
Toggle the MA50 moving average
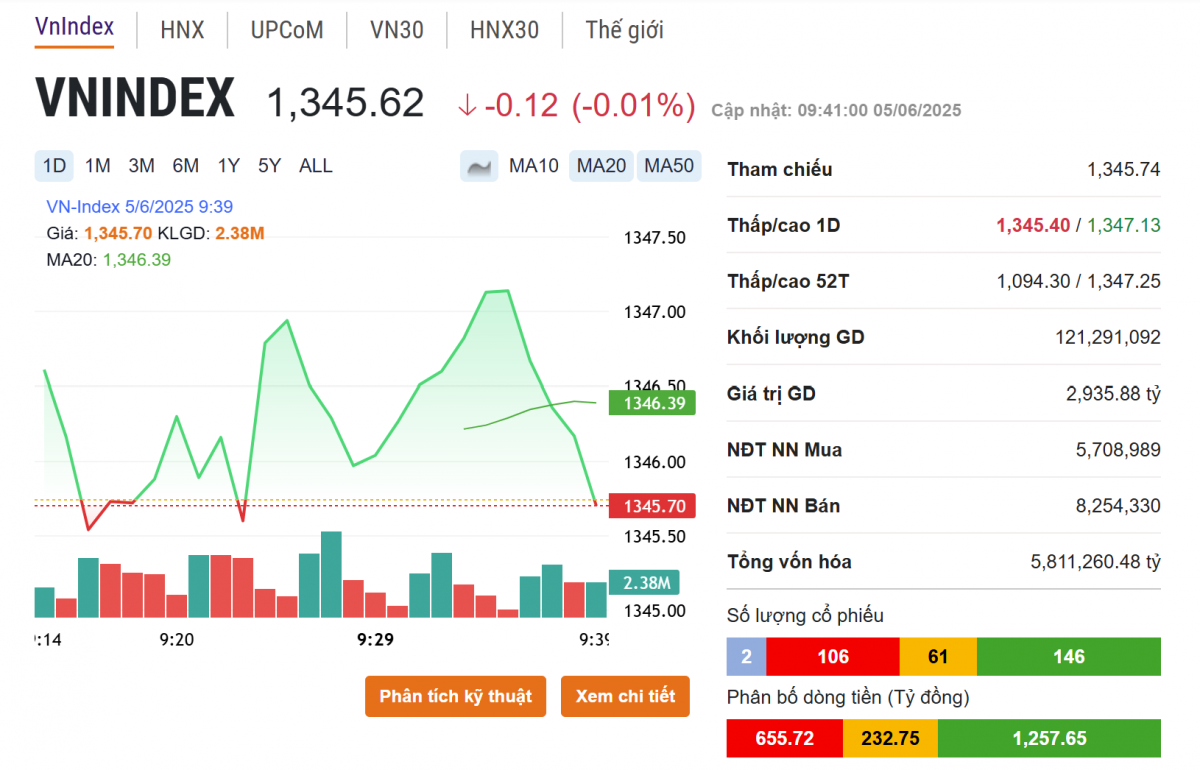(669, 166)
